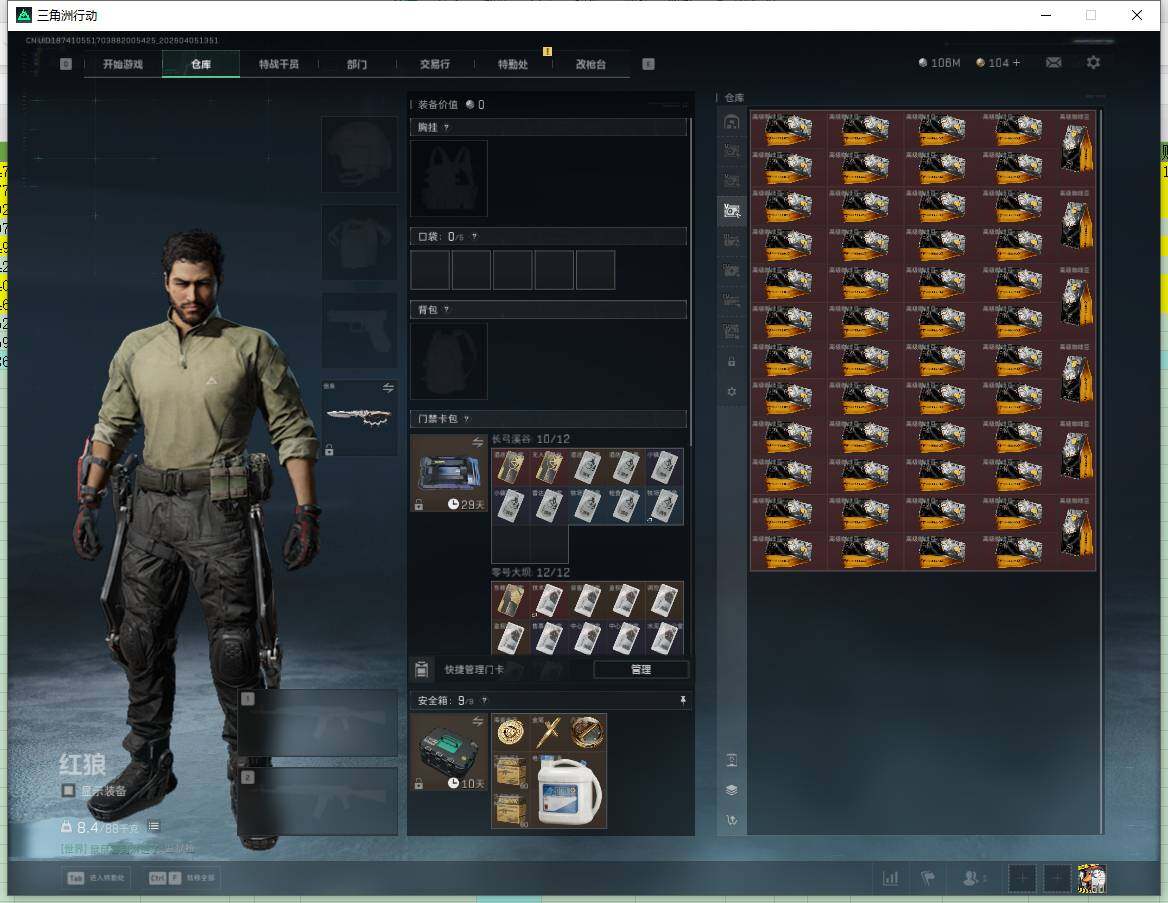The height and width of the screenshot is (903, 1168).
Task: Click the warehouse card-view icon above the stack icon
Action: click(731, 760)
